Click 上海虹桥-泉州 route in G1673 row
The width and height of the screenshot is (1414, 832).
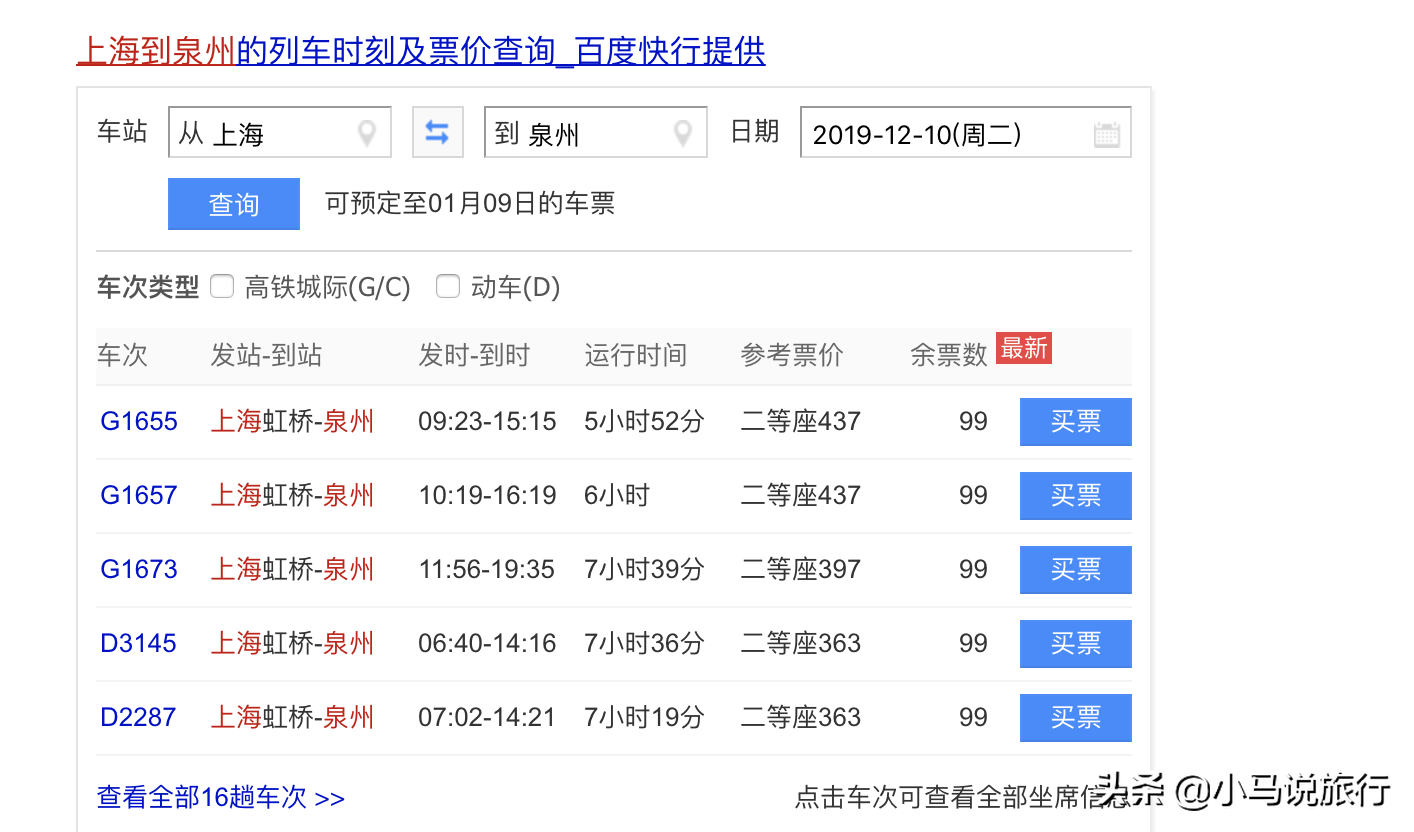pyautogui.click(x=292, y=569)
